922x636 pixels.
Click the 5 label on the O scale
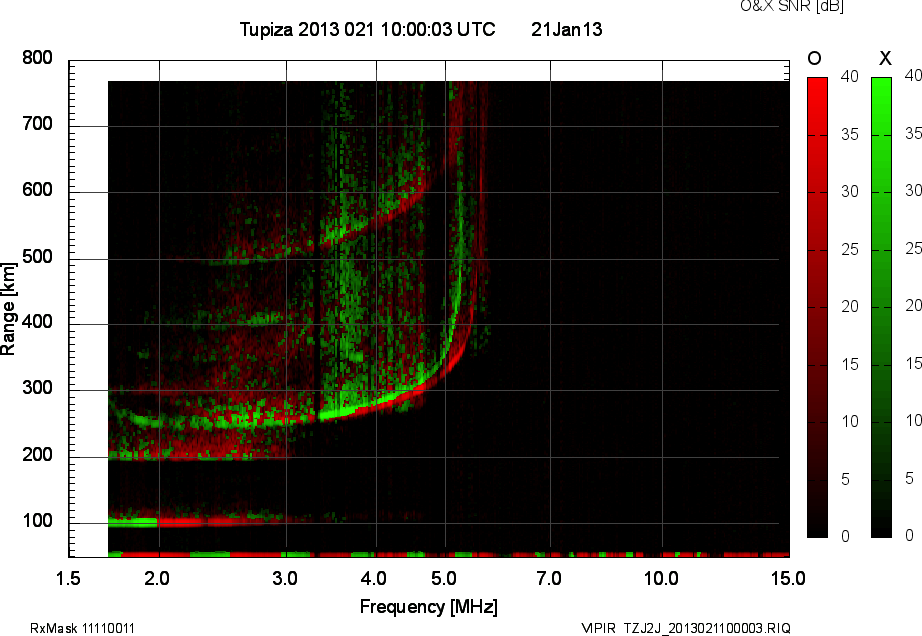click(846, 480)
